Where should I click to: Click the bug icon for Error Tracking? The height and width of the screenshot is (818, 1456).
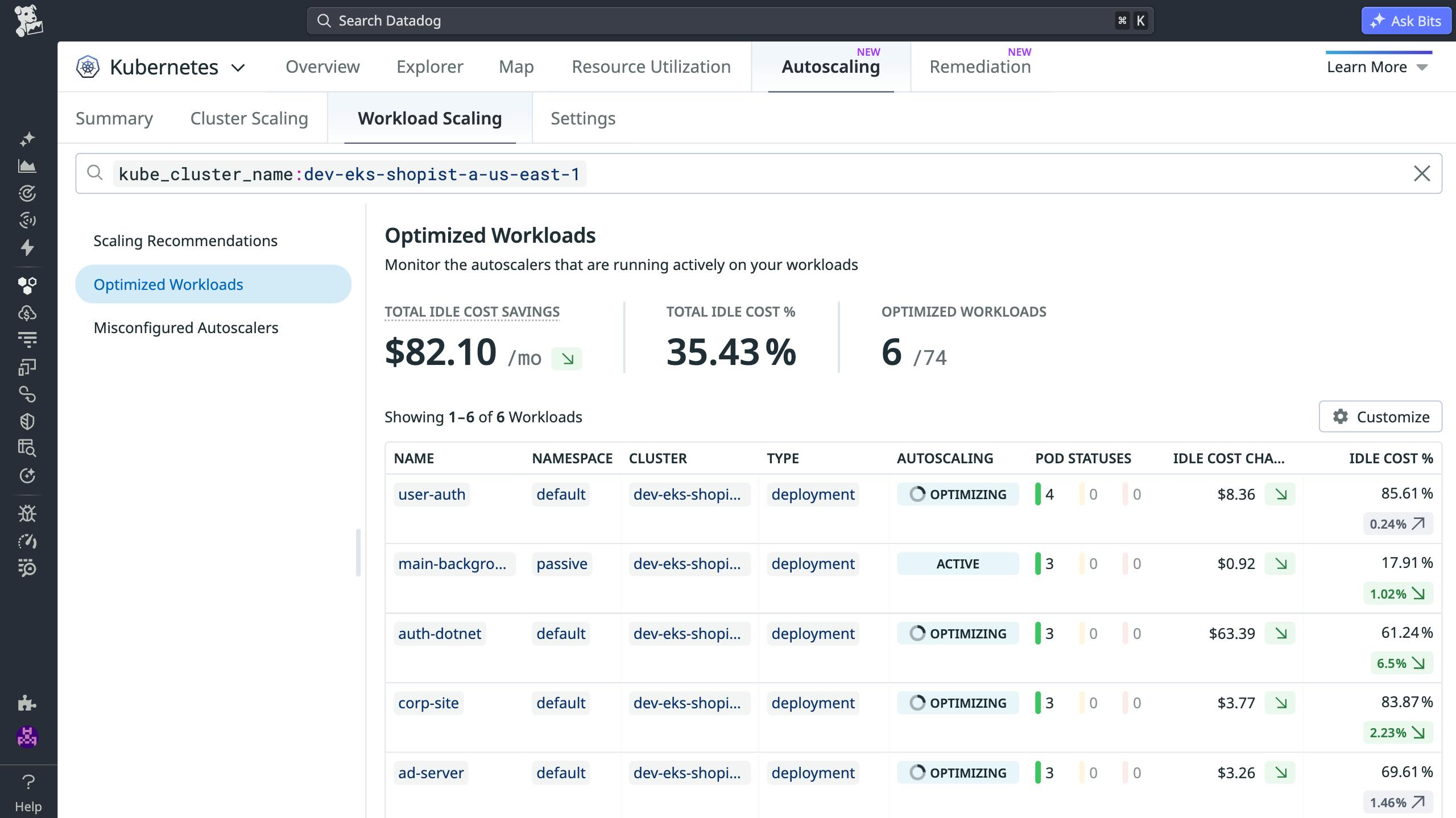click(x=27, y=513)
